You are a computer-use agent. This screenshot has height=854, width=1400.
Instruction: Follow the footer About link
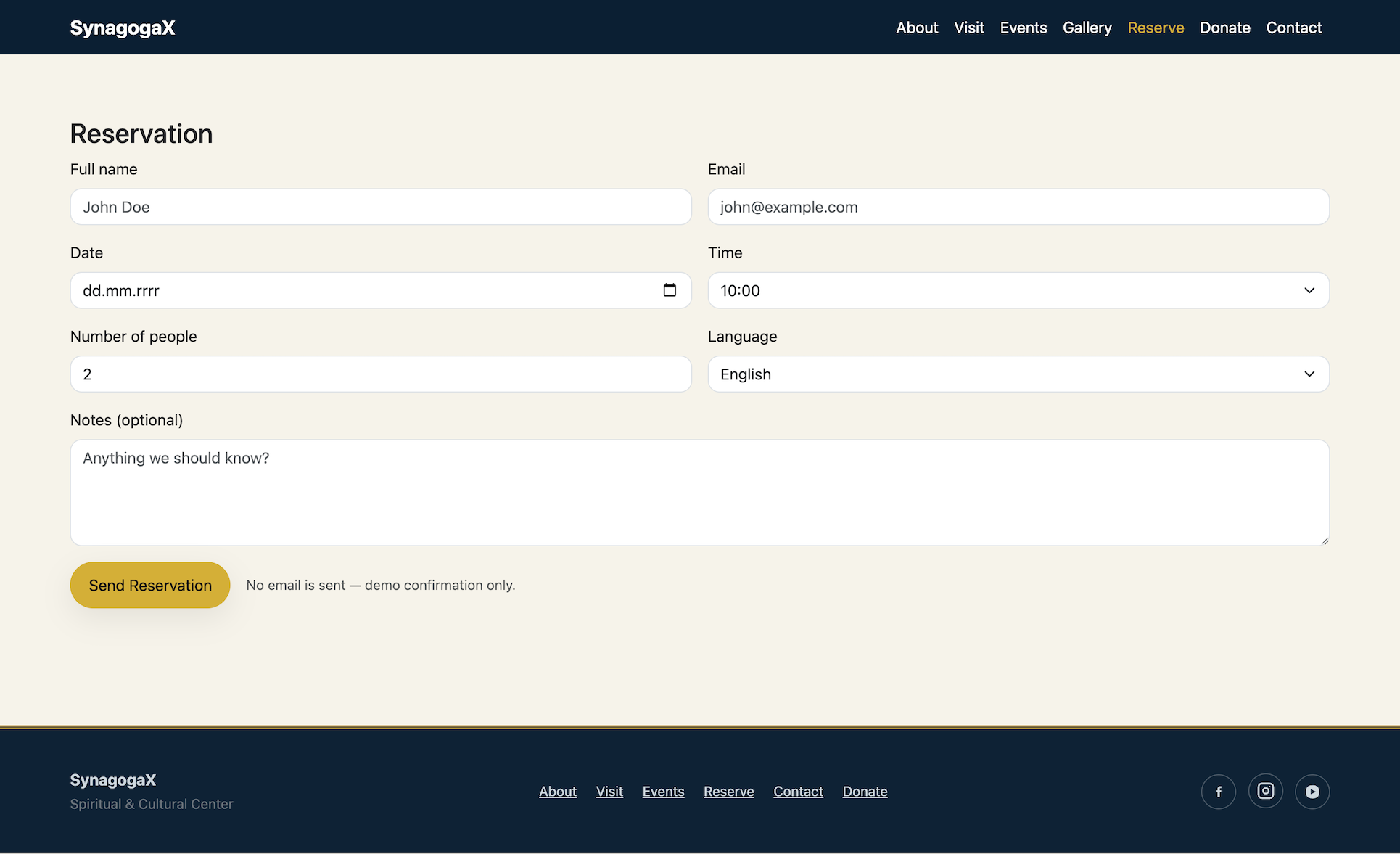tap(557, 792)
